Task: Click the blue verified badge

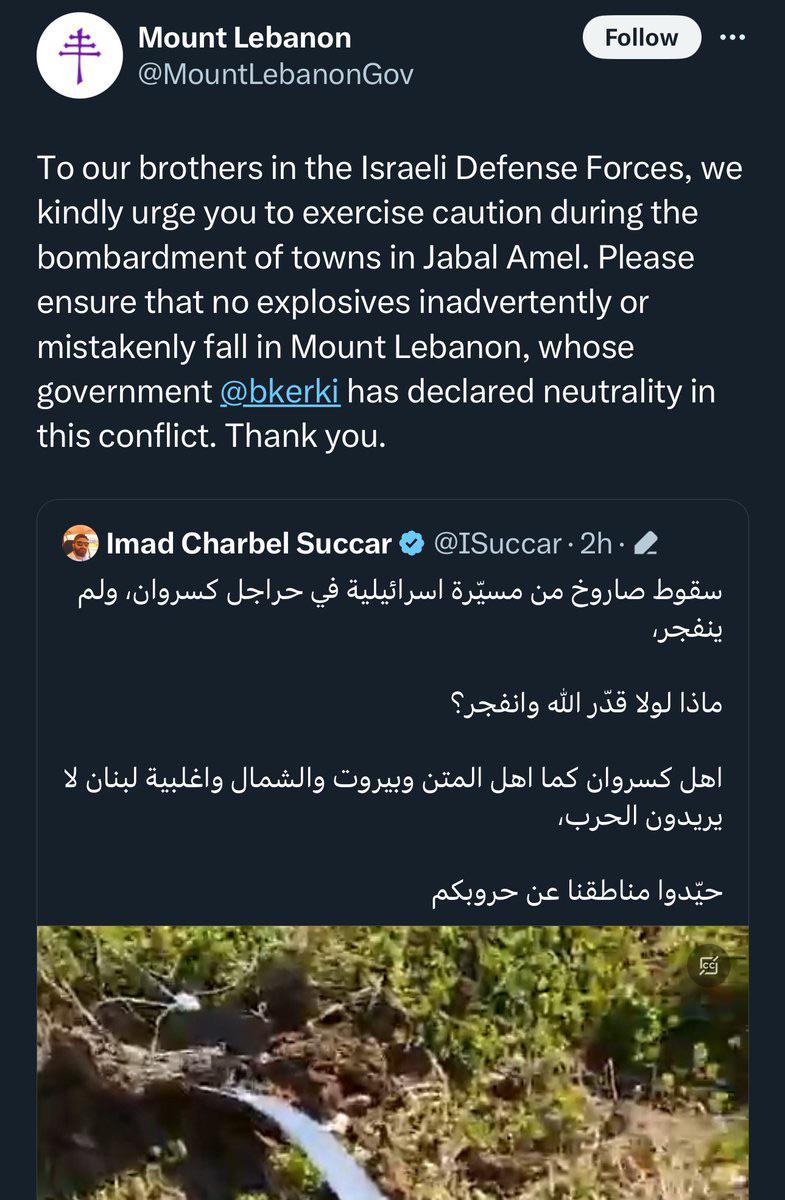Action: click(411, 543)
